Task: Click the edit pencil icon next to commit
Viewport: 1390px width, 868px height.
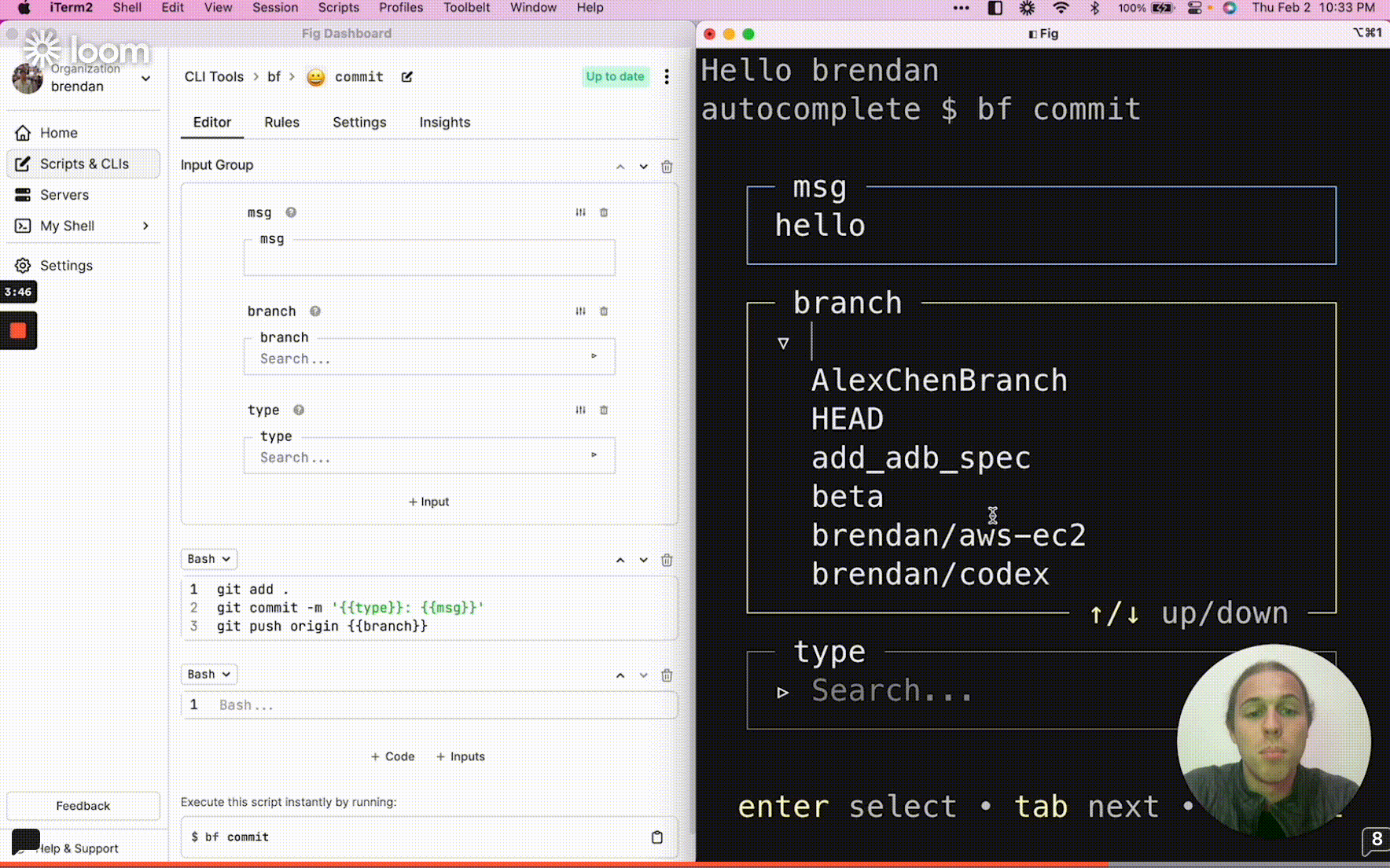Action: [x=407, y=77]
